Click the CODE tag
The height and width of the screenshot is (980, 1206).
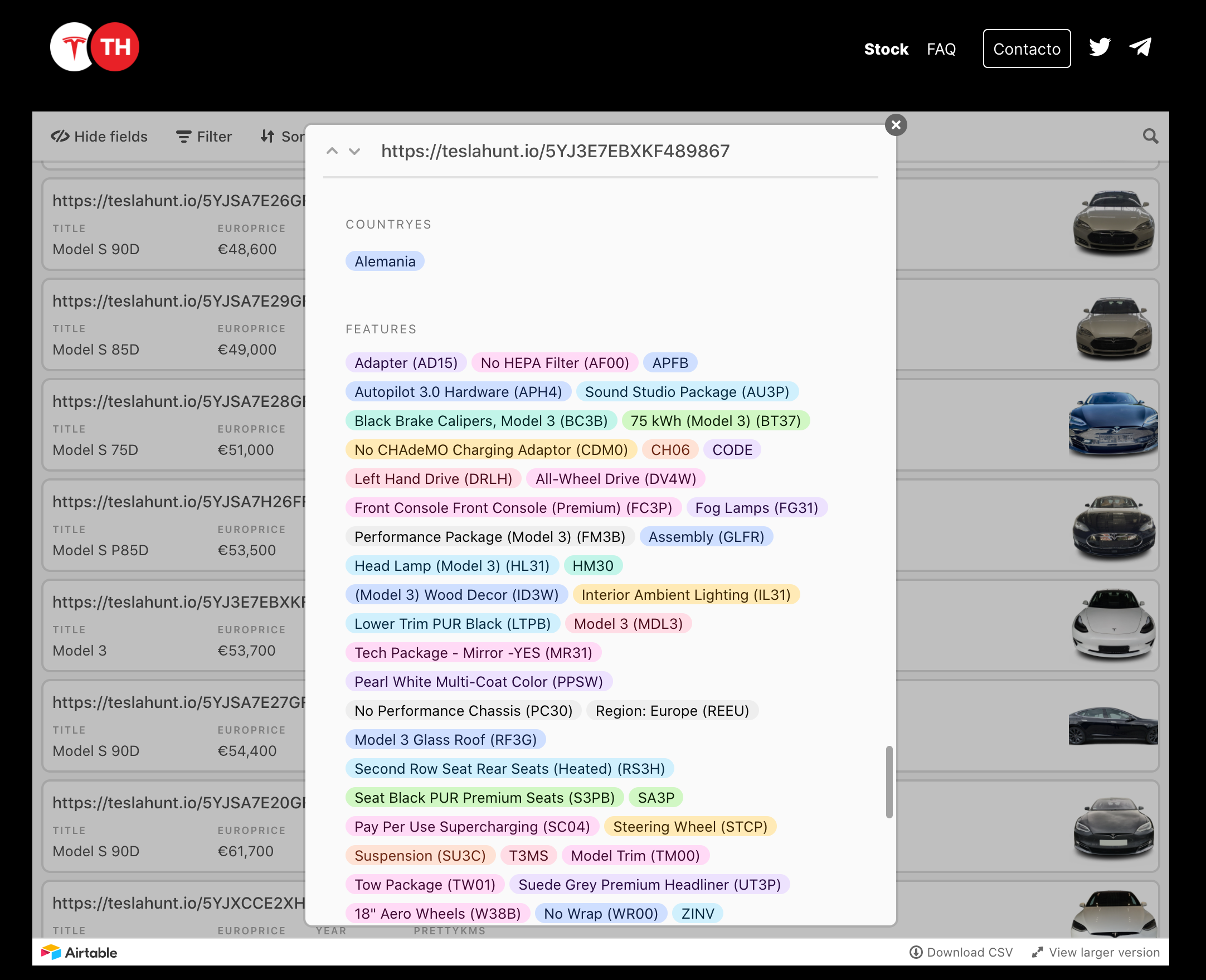(732, 450)
